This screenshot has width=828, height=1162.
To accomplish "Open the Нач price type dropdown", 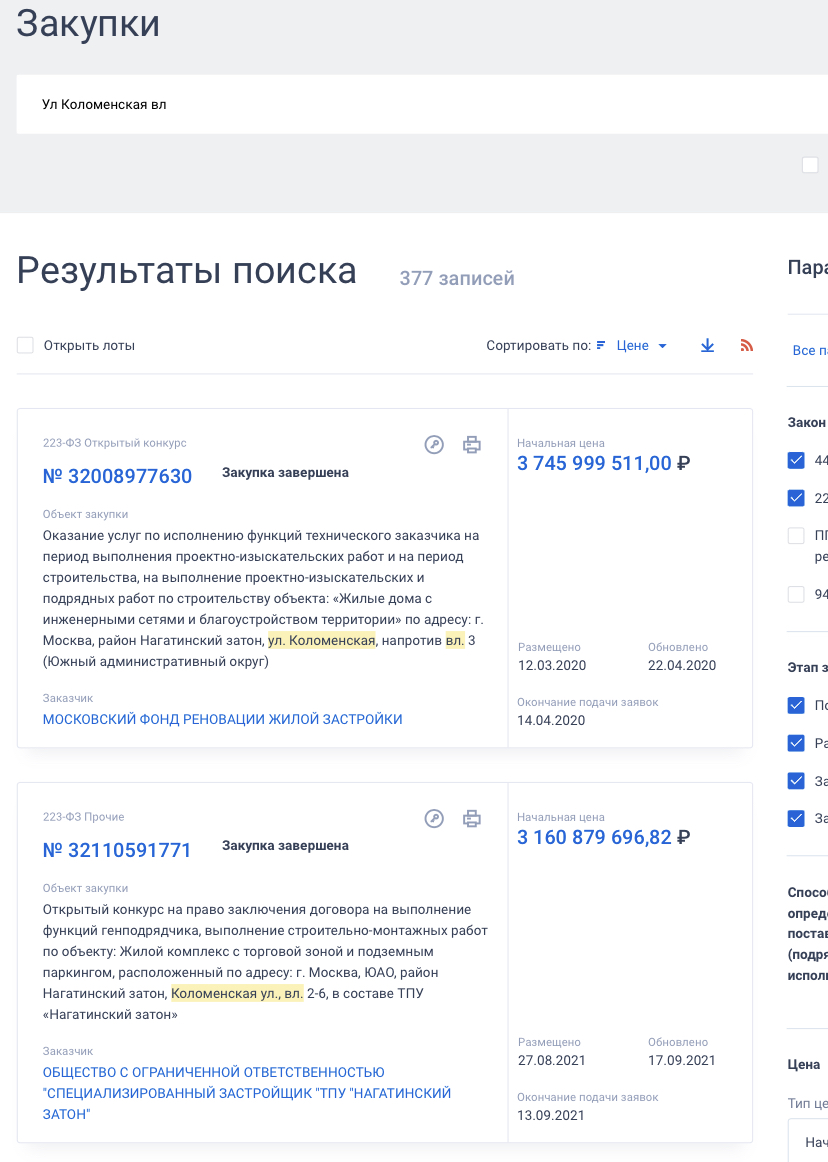I will tap(807, 1141).
